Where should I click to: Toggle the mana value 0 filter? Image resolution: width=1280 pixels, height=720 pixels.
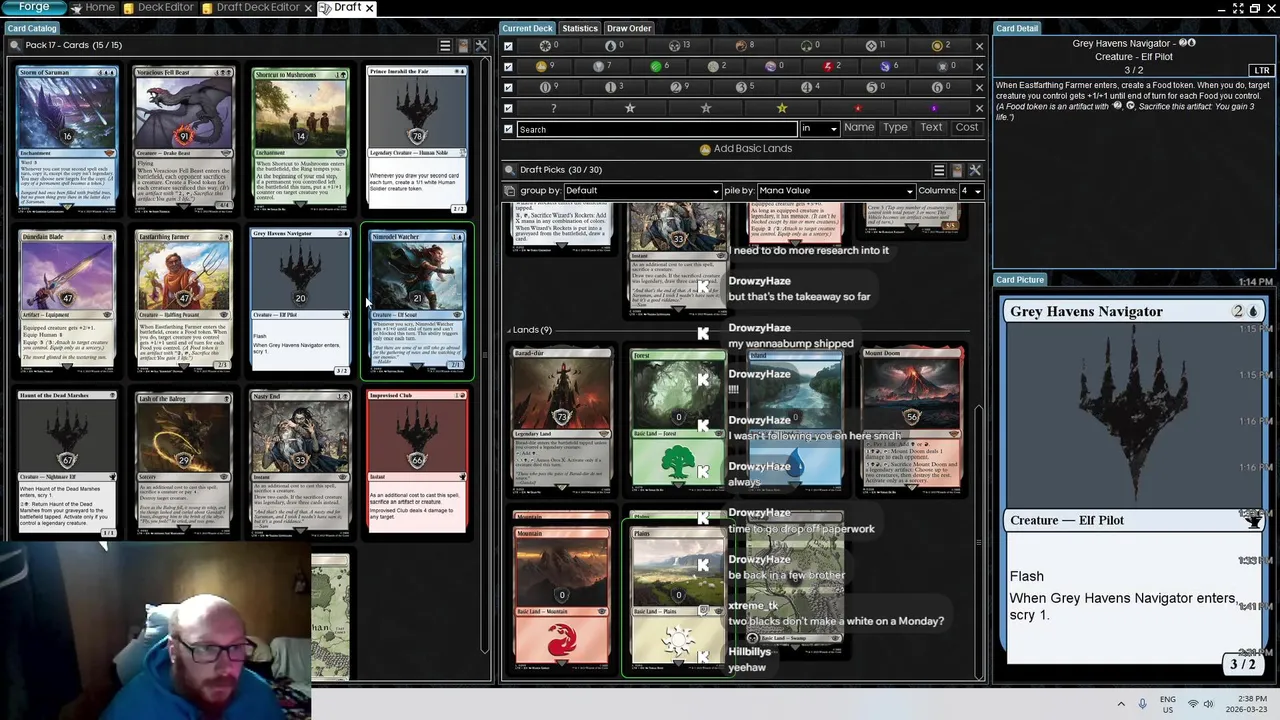tap(549, 88)
